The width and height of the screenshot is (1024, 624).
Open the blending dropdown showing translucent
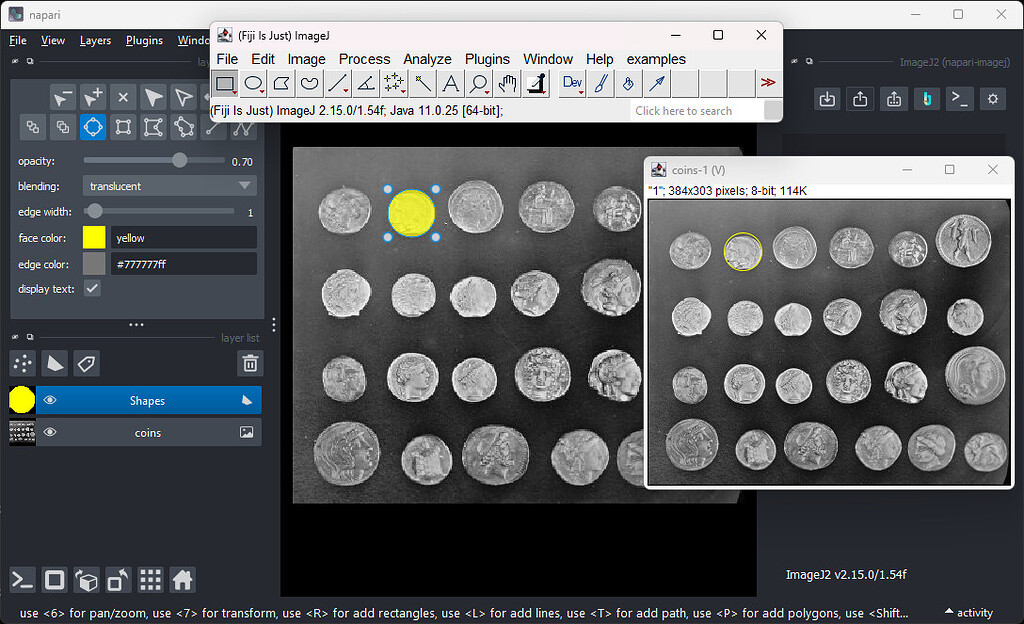tap(168, 185)
